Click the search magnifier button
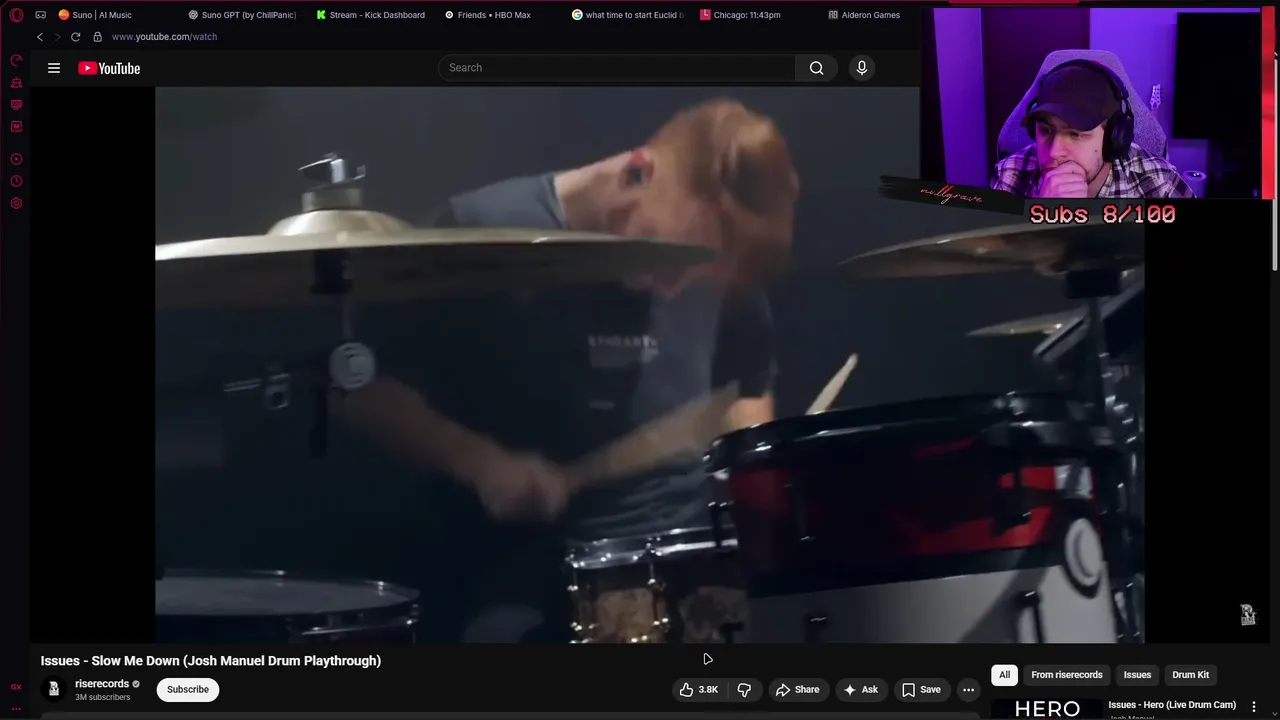 click(x=817, y=68)
